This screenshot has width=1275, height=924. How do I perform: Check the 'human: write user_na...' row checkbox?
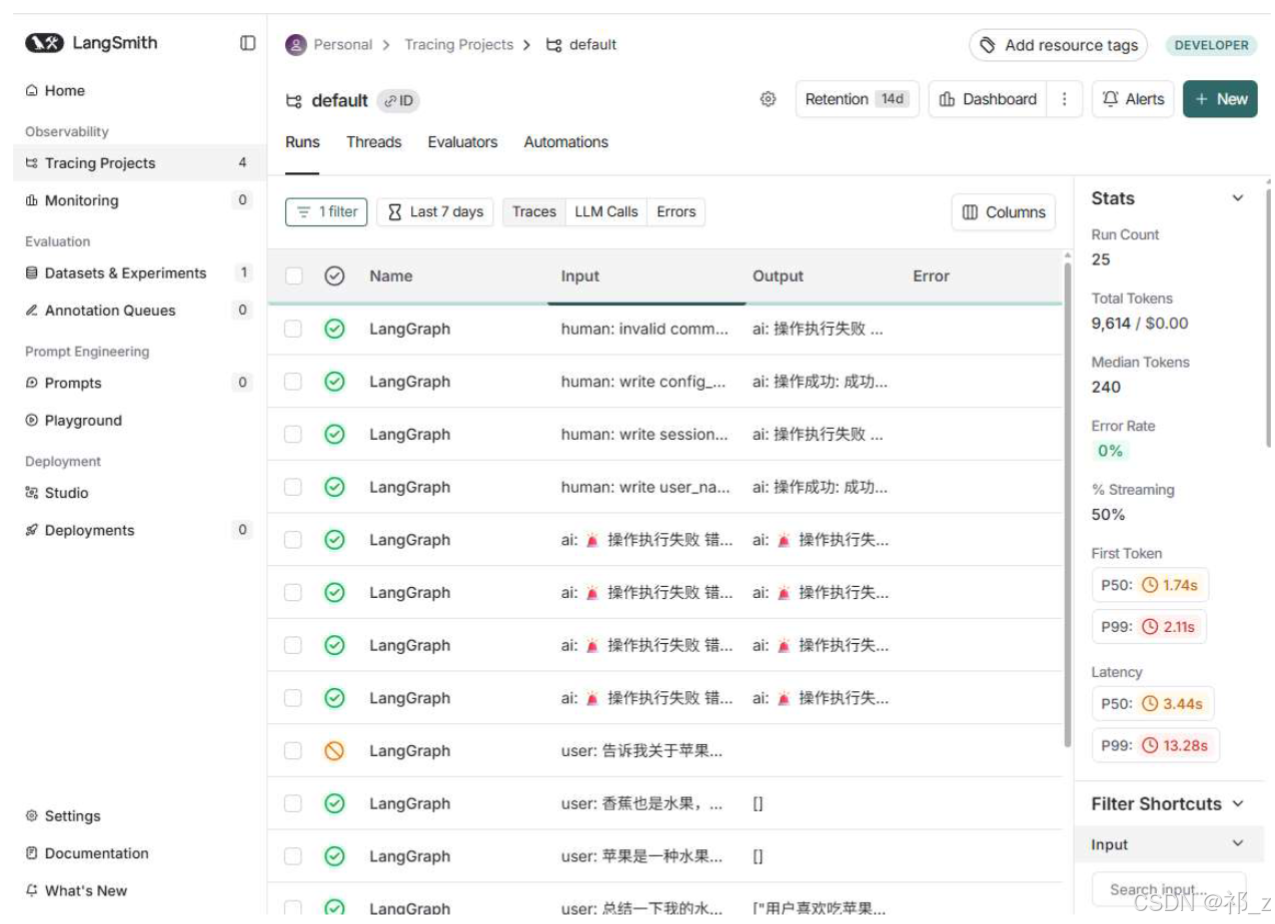(x=293, y=487)
